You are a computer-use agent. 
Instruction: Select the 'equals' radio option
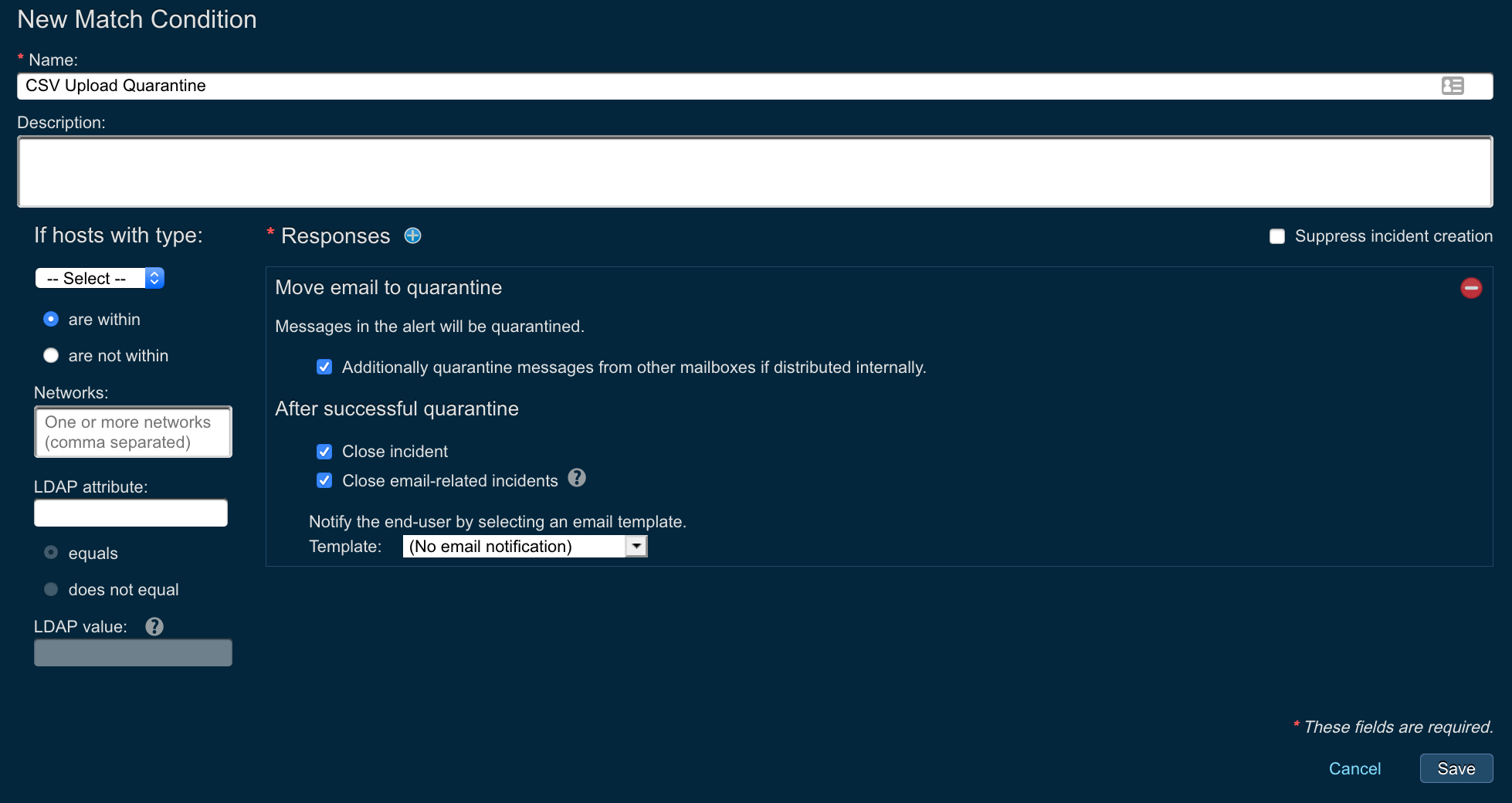click(51, 553)
